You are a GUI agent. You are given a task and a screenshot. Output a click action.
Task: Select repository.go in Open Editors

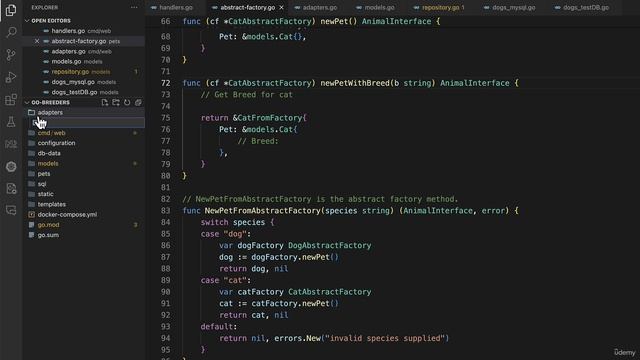coord(83,72)
